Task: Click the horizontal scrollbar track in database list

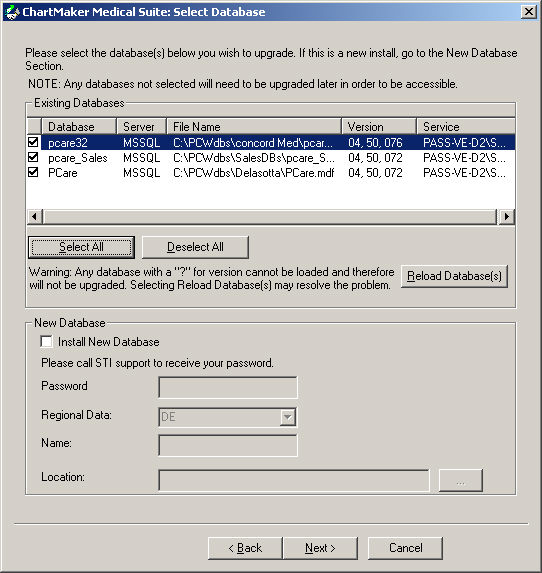Action: click(270, 216)
